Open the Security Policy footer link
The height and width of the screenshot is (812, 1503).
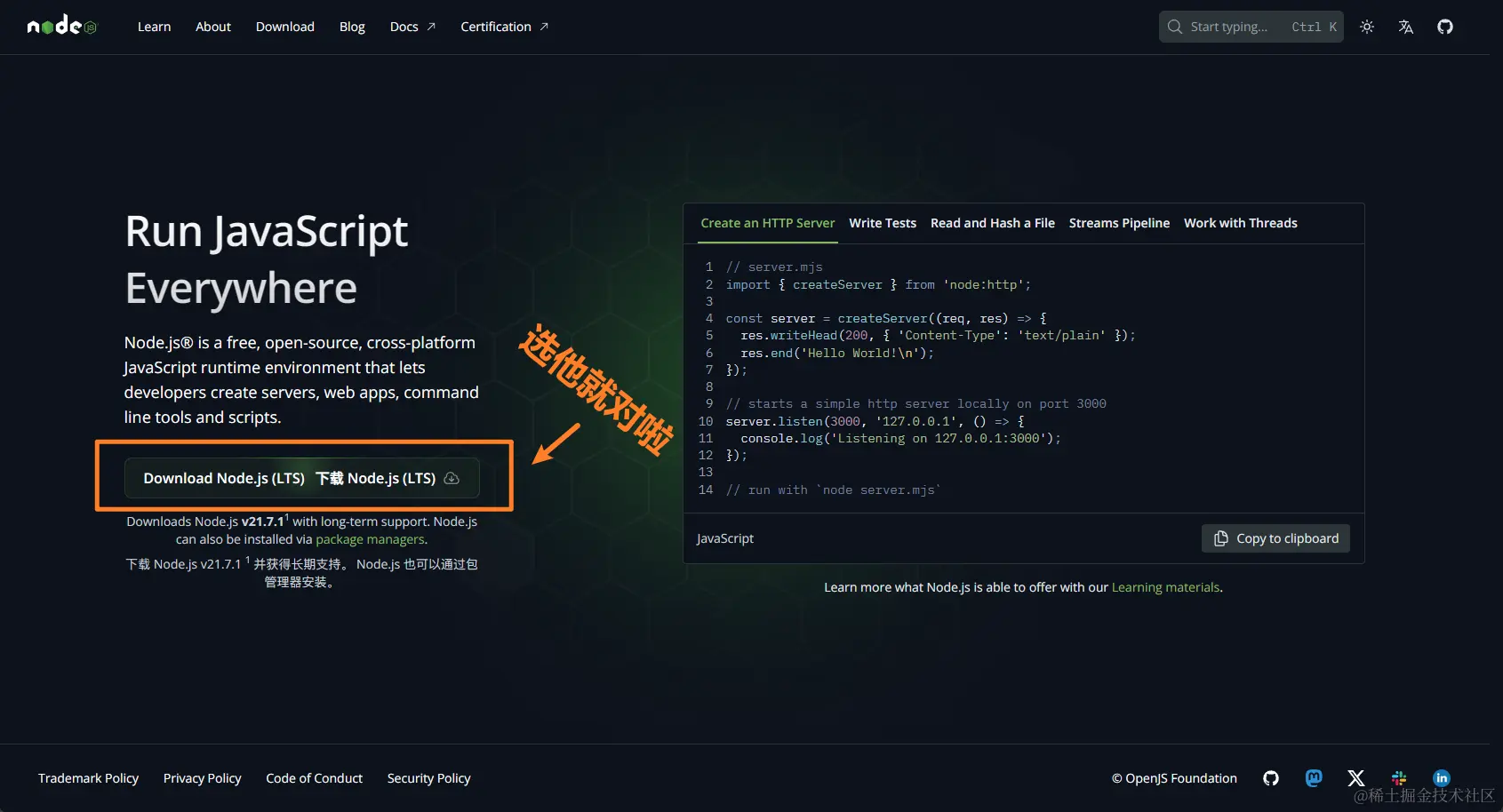click(x=428, y=778)
